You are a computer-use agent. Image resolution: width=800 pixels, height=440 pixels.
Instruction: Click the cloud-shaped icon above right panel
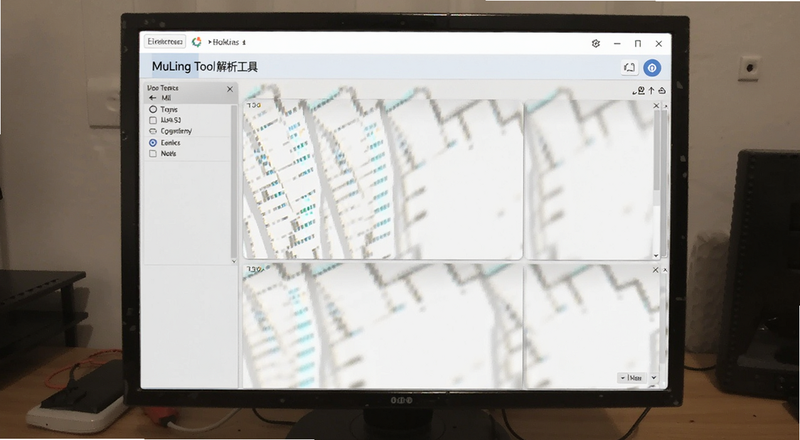[662, 91]
